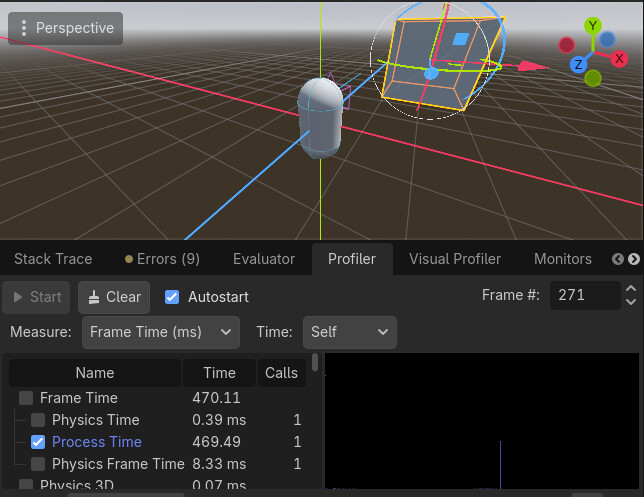Select the Process Time row label
Viewport: 644px width, 497px height.
(97, 442)
